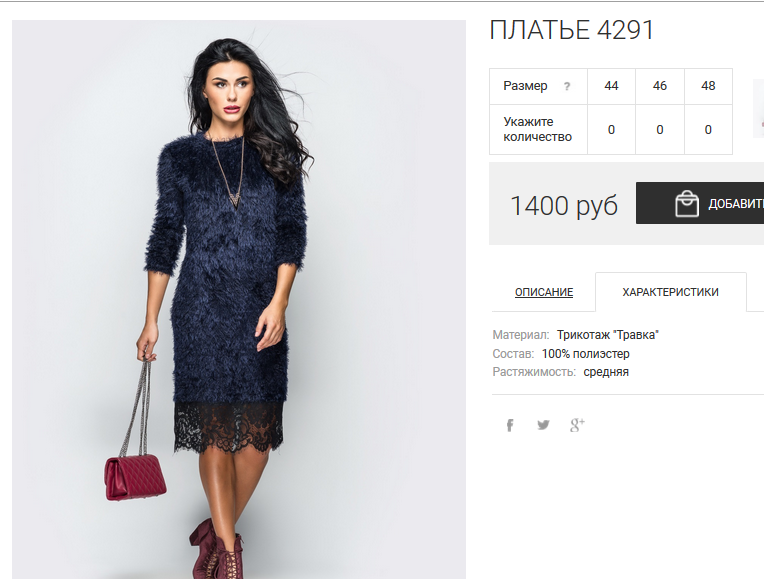Select size 44 column header
This screenshot has width=764, height=579.
coord(611,86)
